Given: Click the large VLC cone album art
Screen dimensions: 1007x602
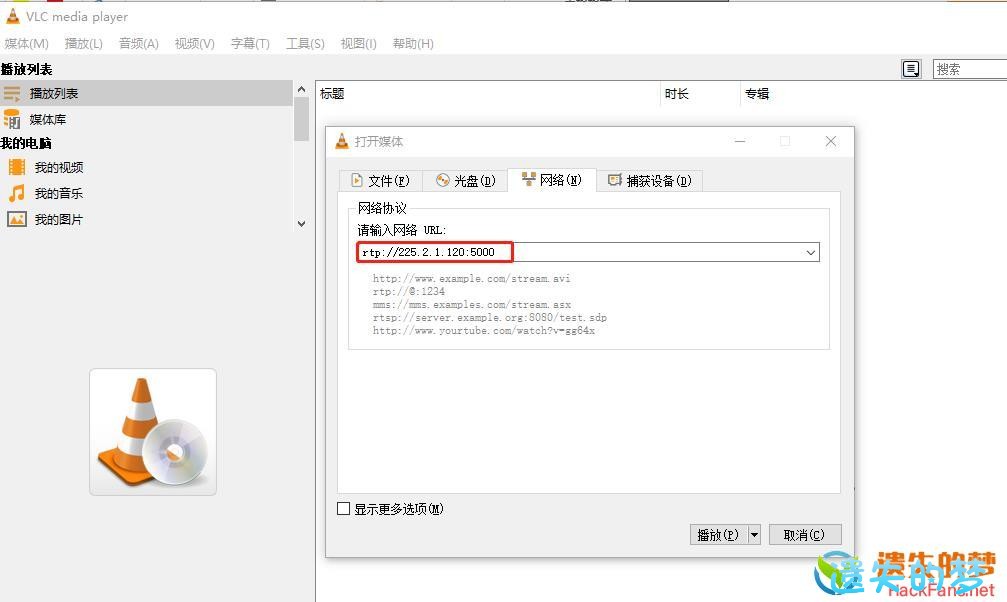Looking at the screenshot, I should point(153,432).
